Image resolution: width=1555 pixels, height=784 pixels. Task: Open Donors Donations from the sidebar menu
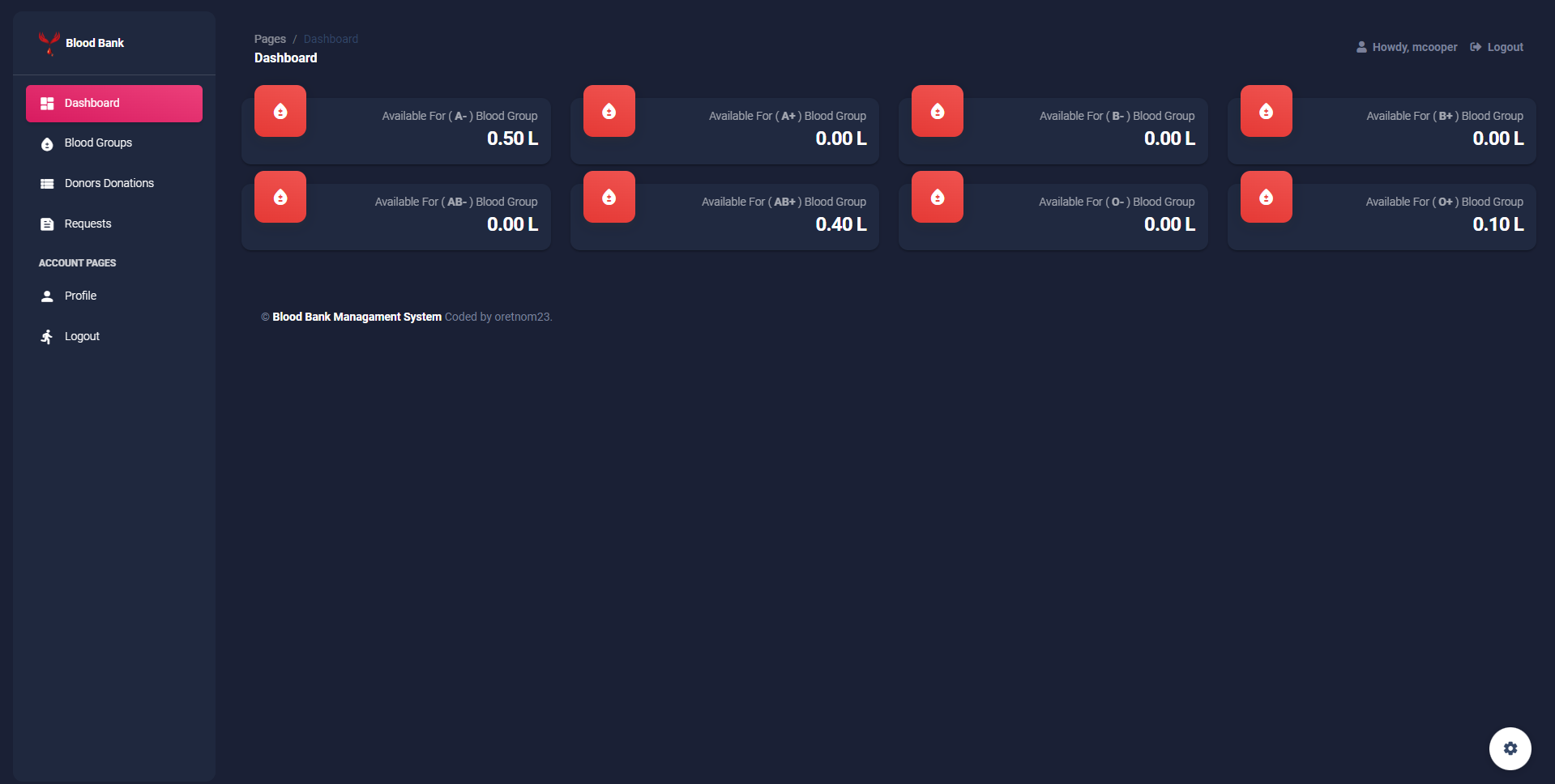[109, 183]
